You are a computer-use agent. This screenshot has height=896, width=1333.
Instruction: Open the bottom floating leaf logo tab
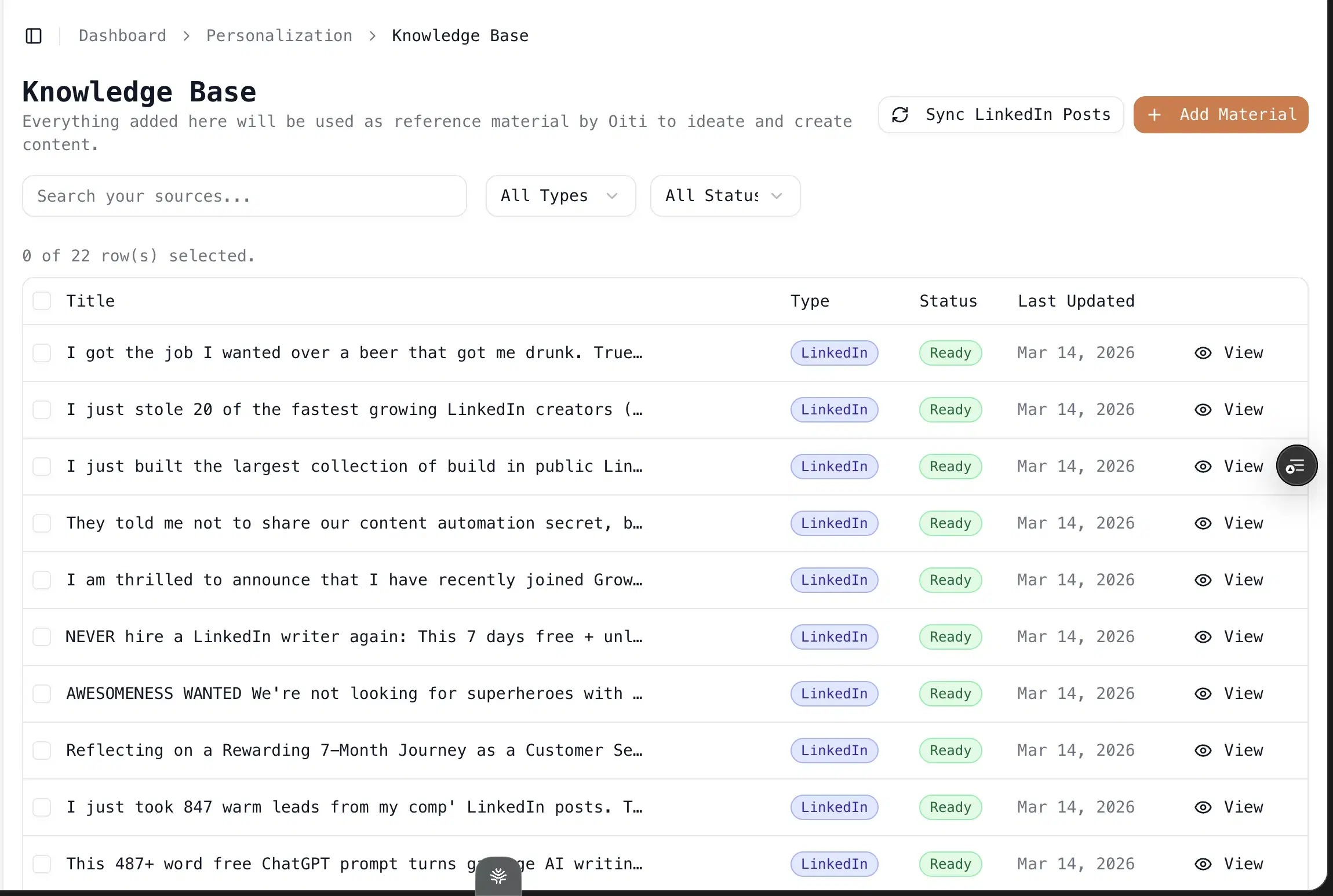pos(498,876)
